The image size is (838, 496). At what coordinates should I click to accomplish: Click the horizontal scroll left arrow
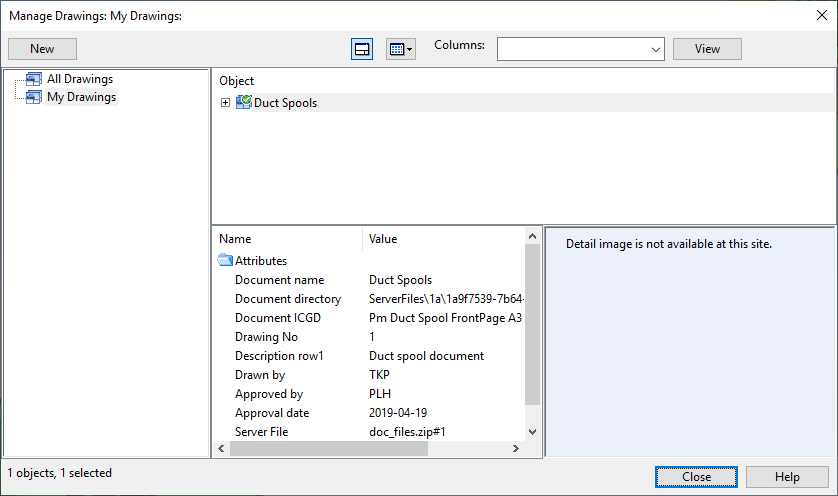click(x=221, y=449)
